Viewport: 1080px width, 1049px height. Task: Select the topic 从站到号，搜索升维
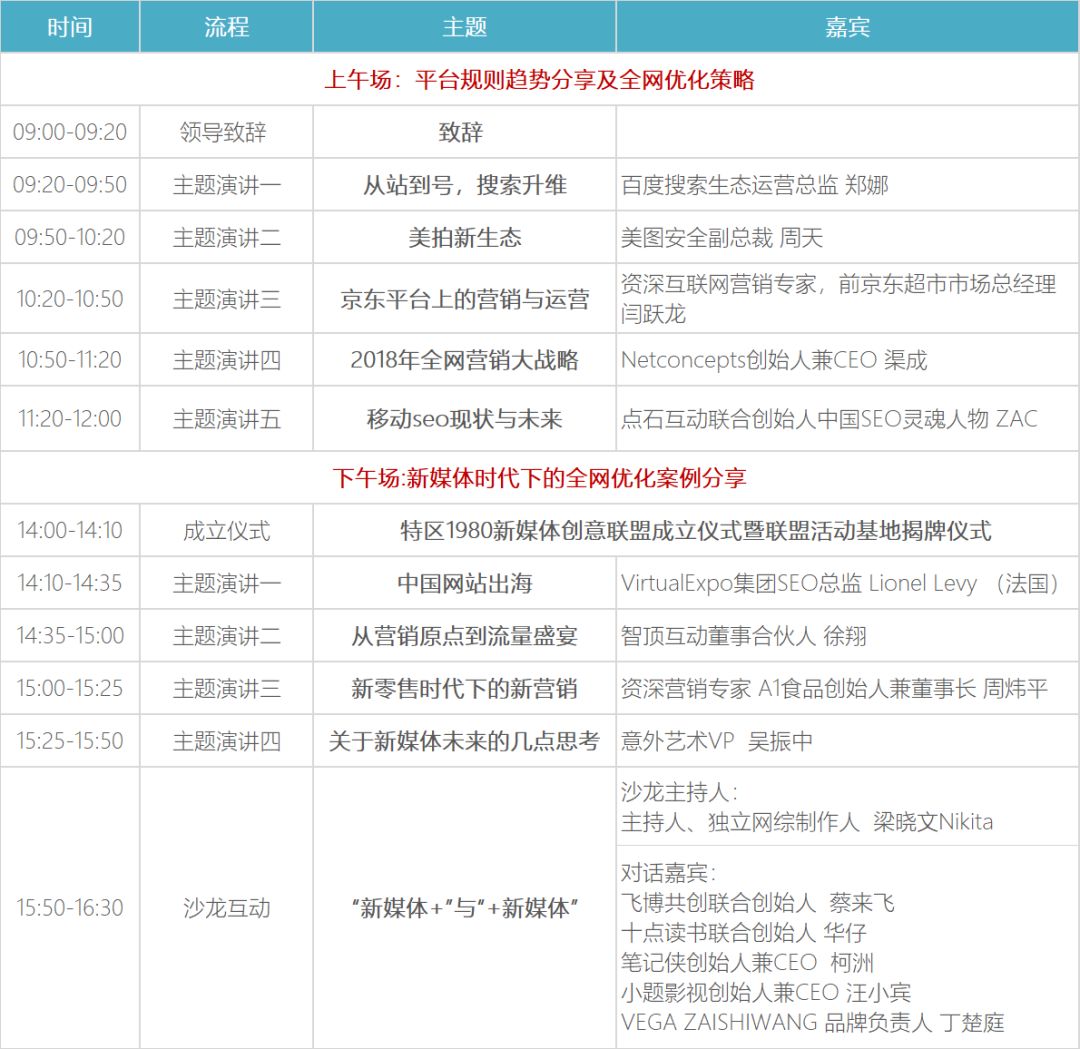(x=464, y=185)
